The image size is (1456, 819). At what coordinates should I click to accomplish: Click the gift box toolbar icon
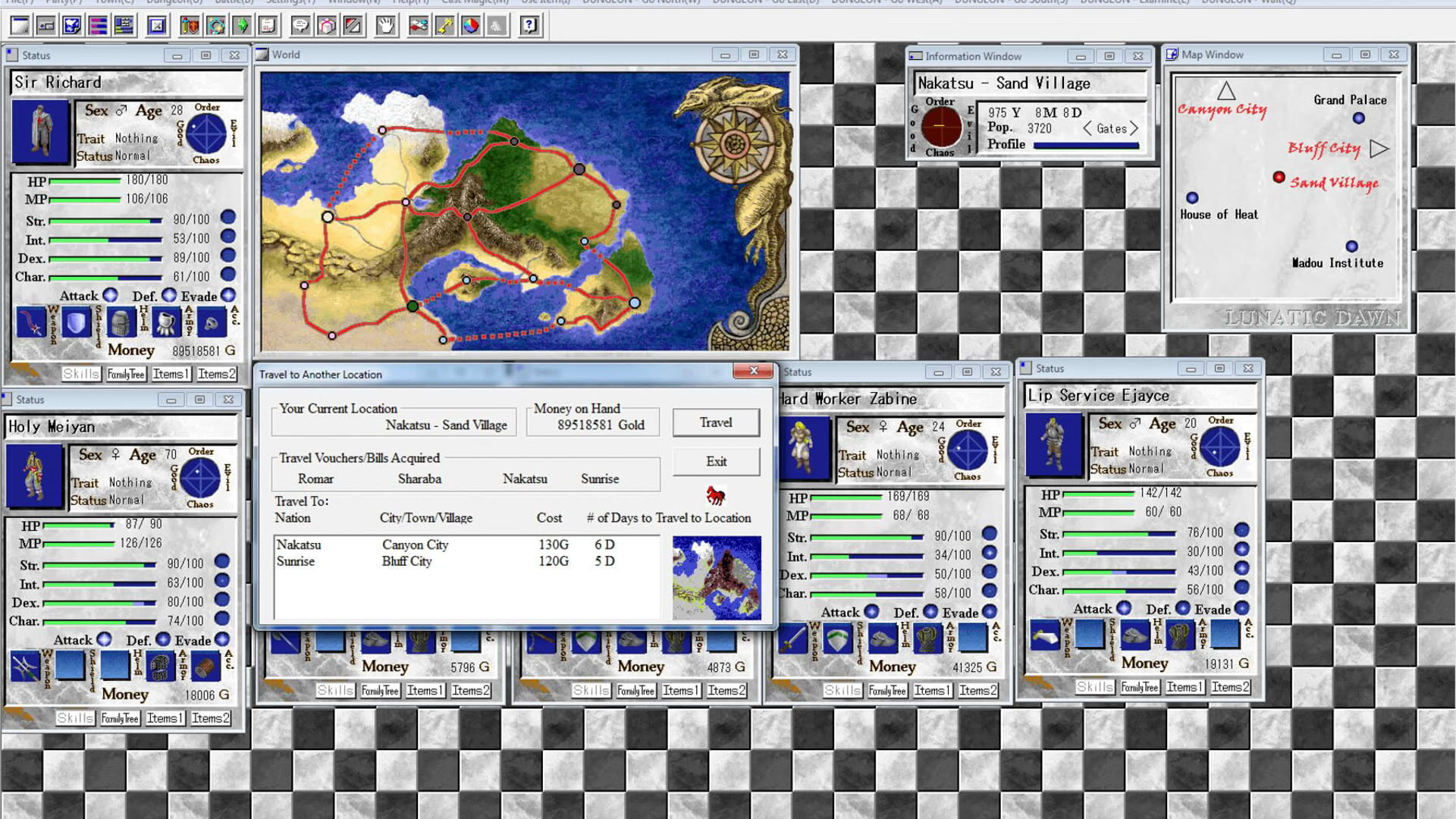coord(327,26)
